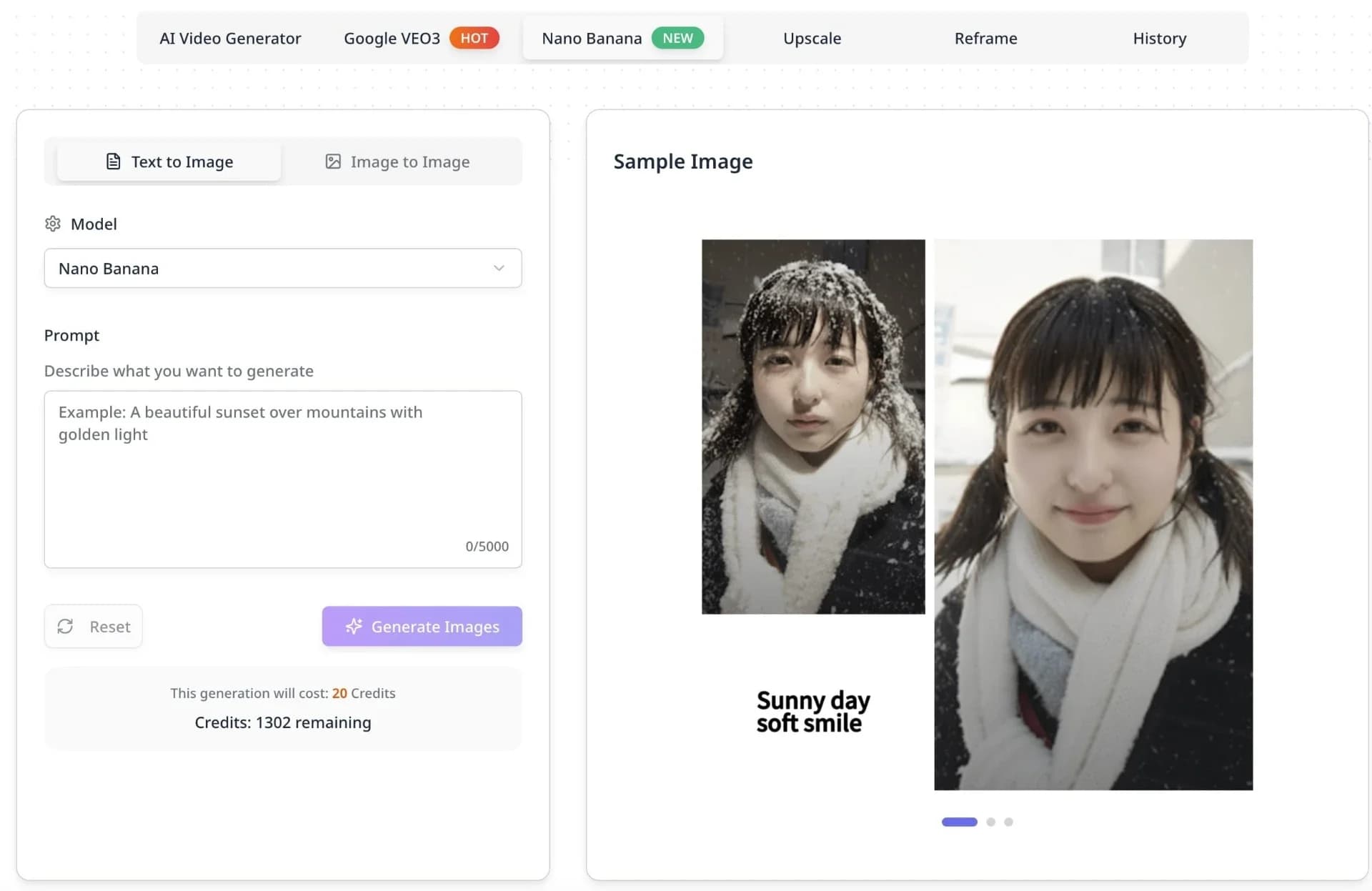Open the Nano Banana model dropdown
This screenshot has width=1372, height=891.
(283, 268)
